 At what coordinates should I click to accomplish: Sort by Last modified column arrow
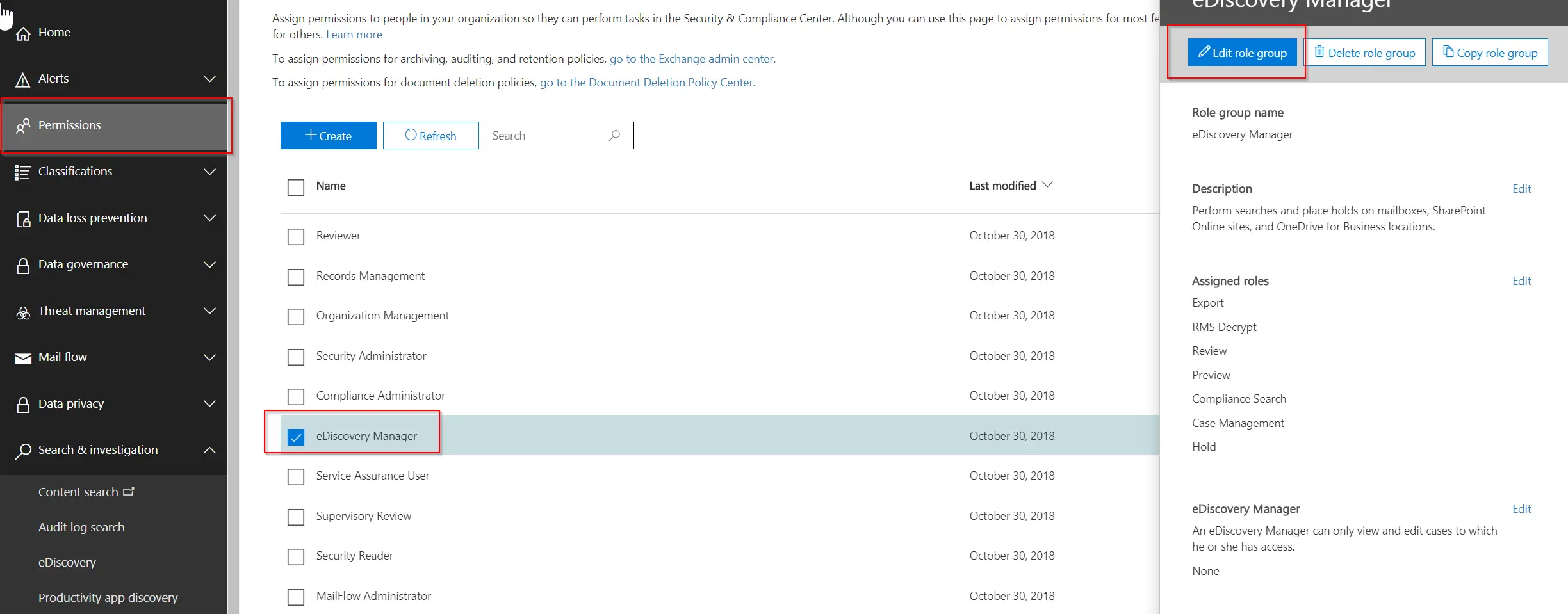coord(1048,185)
